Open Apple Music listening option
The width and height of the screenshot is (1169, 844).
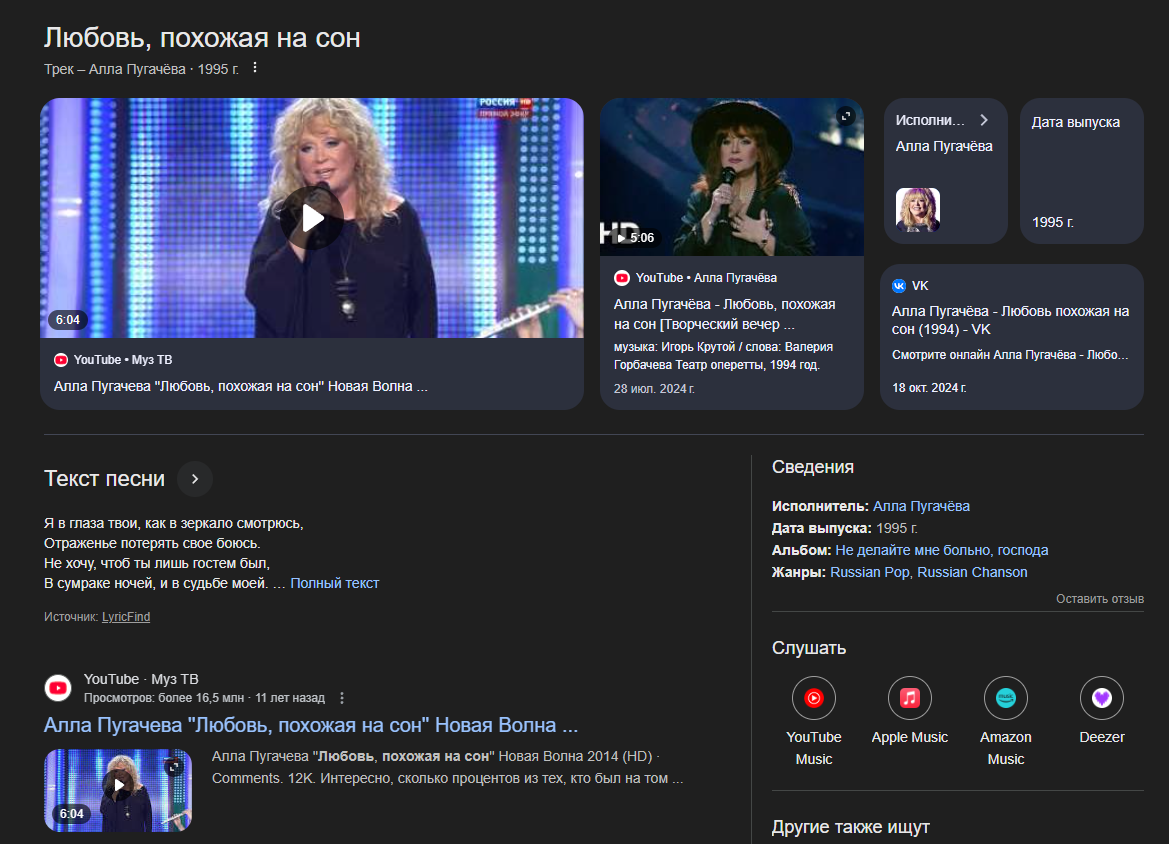click(909, 698)
